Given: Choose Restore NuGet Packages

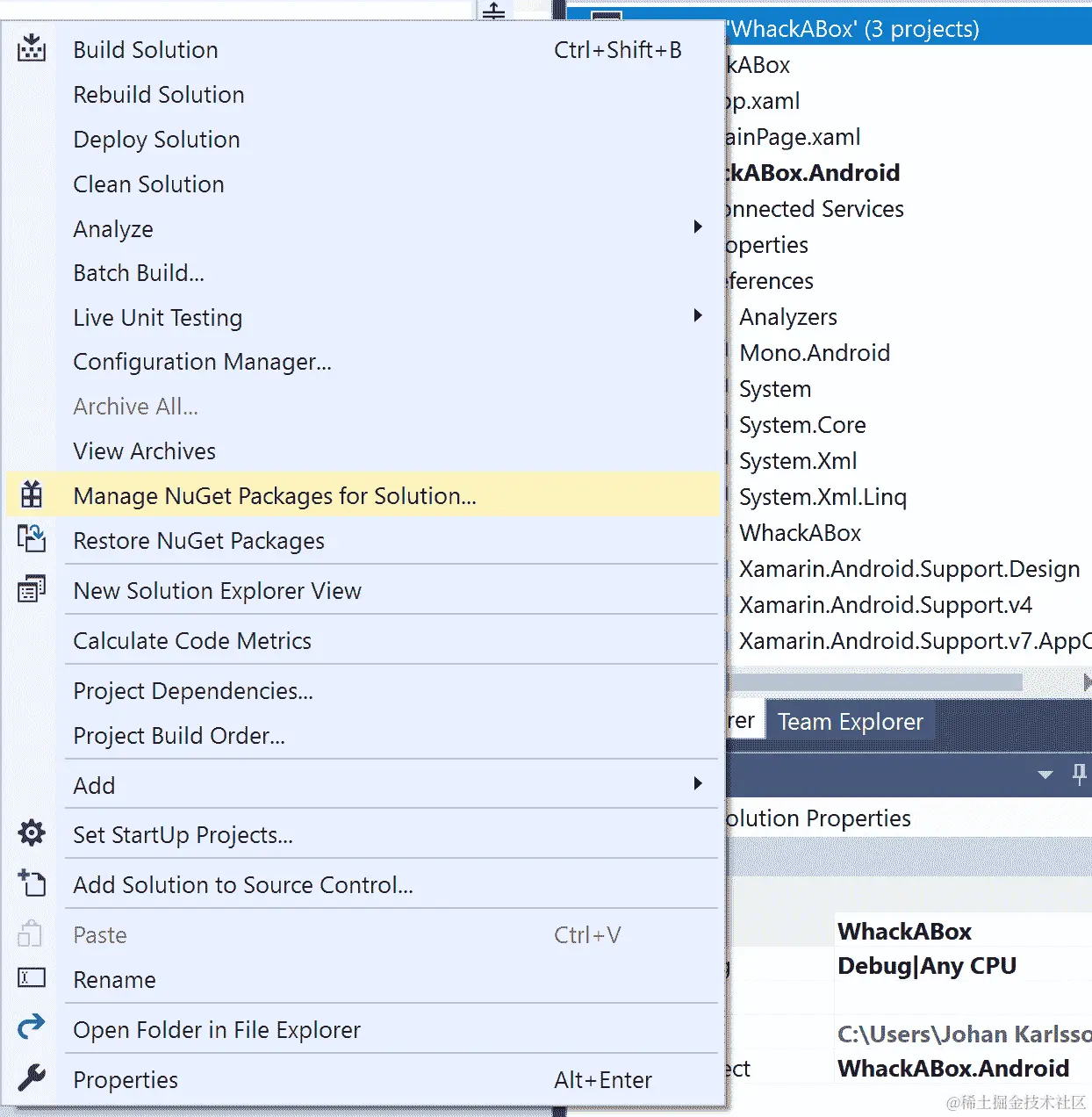Looking at the screenshot, I should click(363, 541).
